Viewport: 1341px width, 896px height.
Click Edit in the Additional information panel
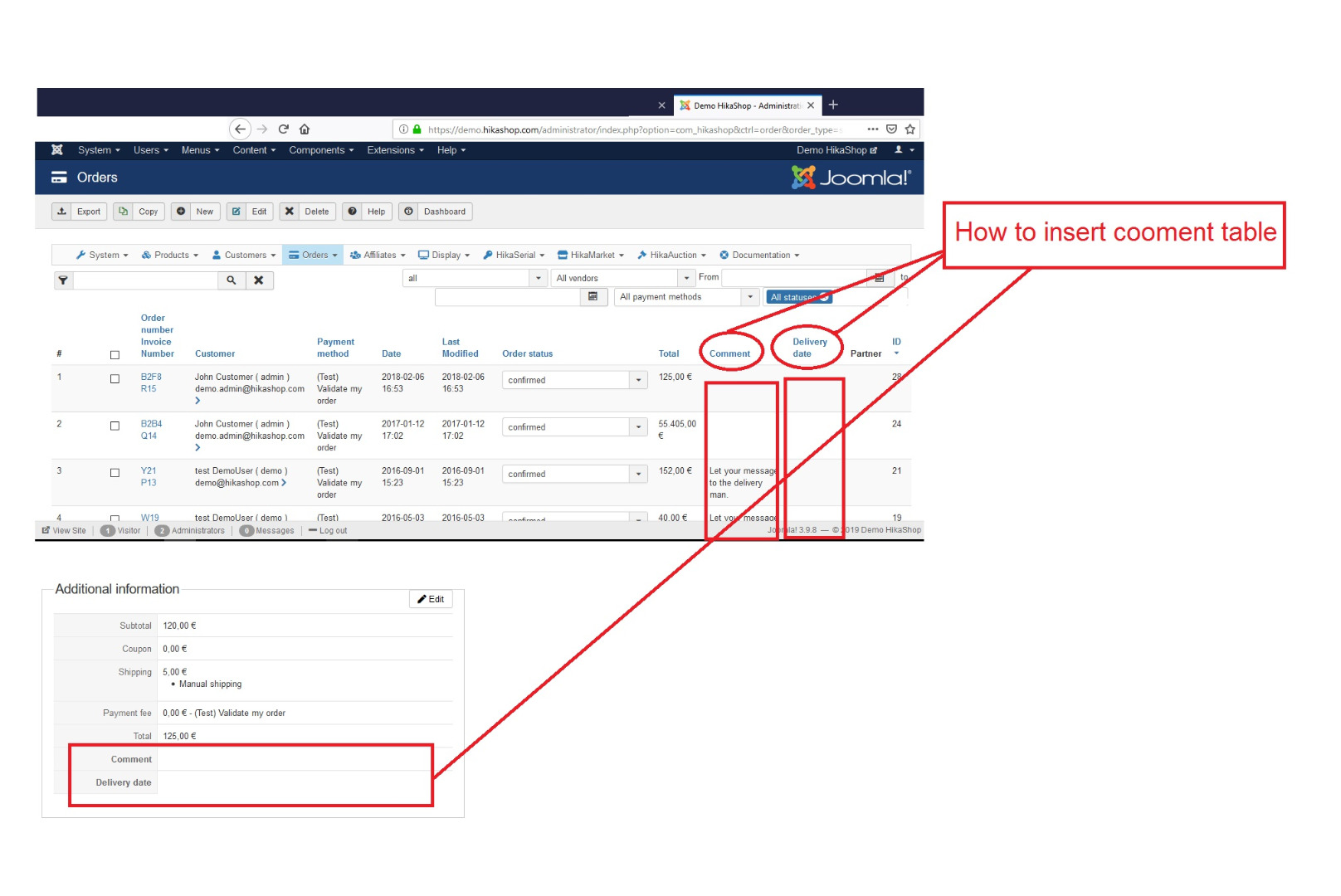point(431,599)
